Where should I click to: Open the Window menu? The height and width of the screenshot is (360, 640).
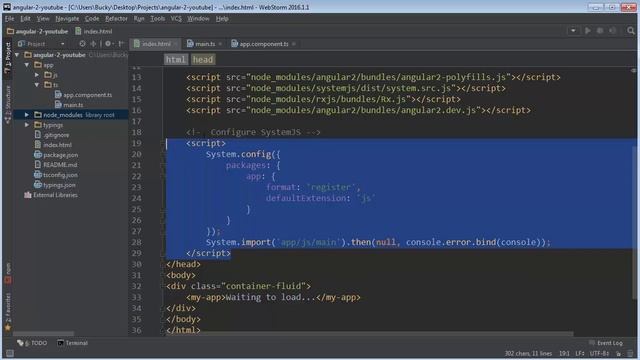point(198,19)
